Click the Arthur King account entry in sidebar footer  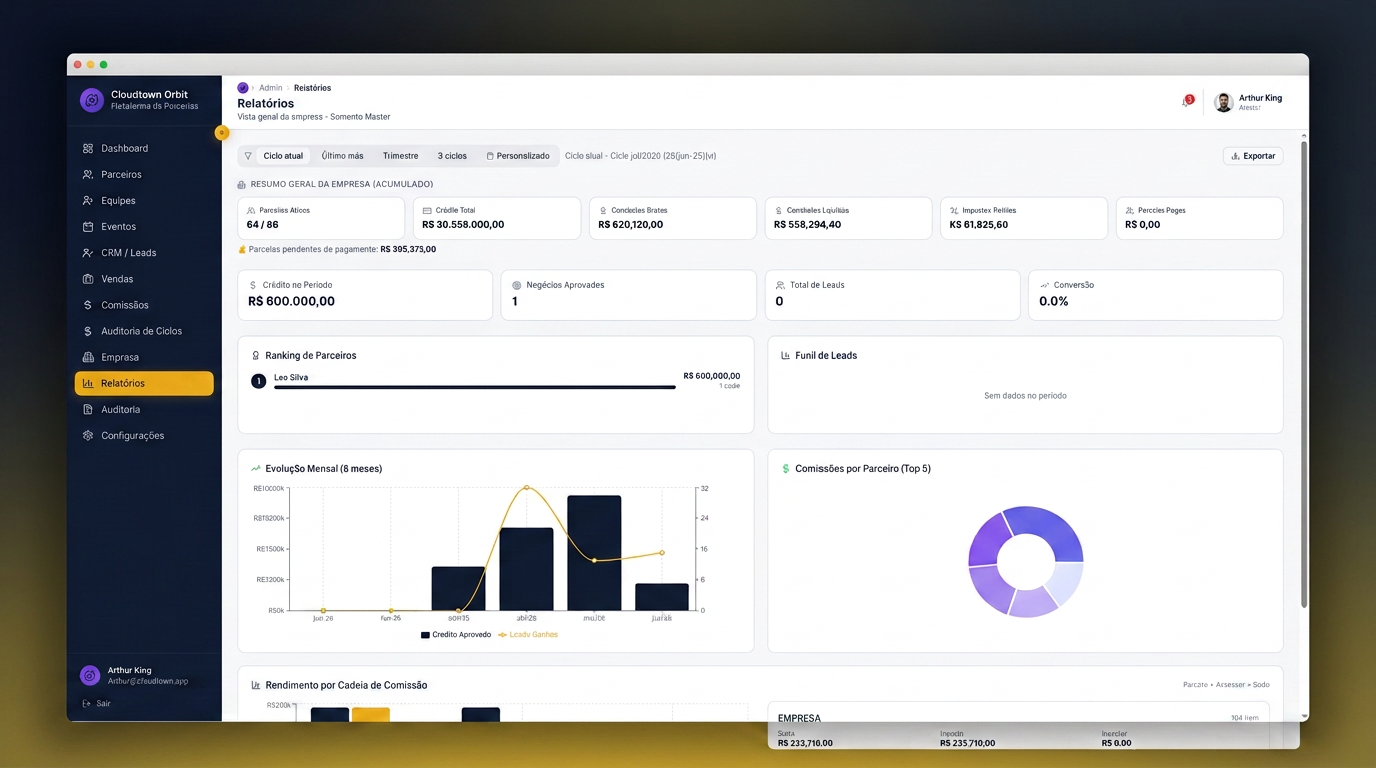[x=144, y=675]
